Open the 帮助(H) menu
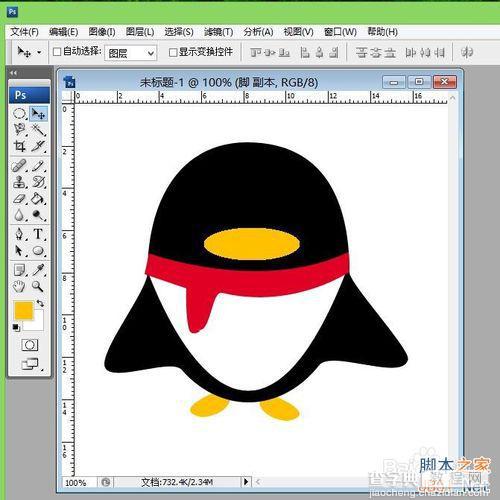The width and height of the screenshot is (500, 500). click(382, 32)
